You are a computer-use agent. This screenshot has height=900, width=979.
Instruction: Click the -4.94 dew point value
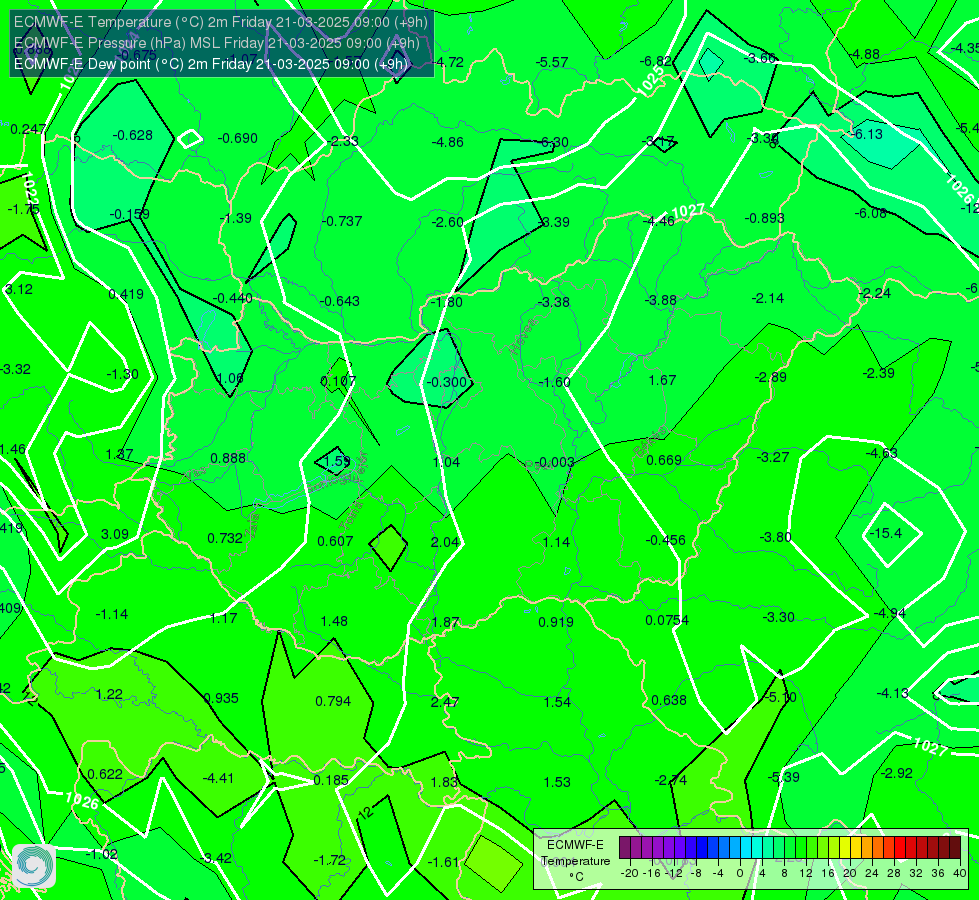(x=890, y=613)
